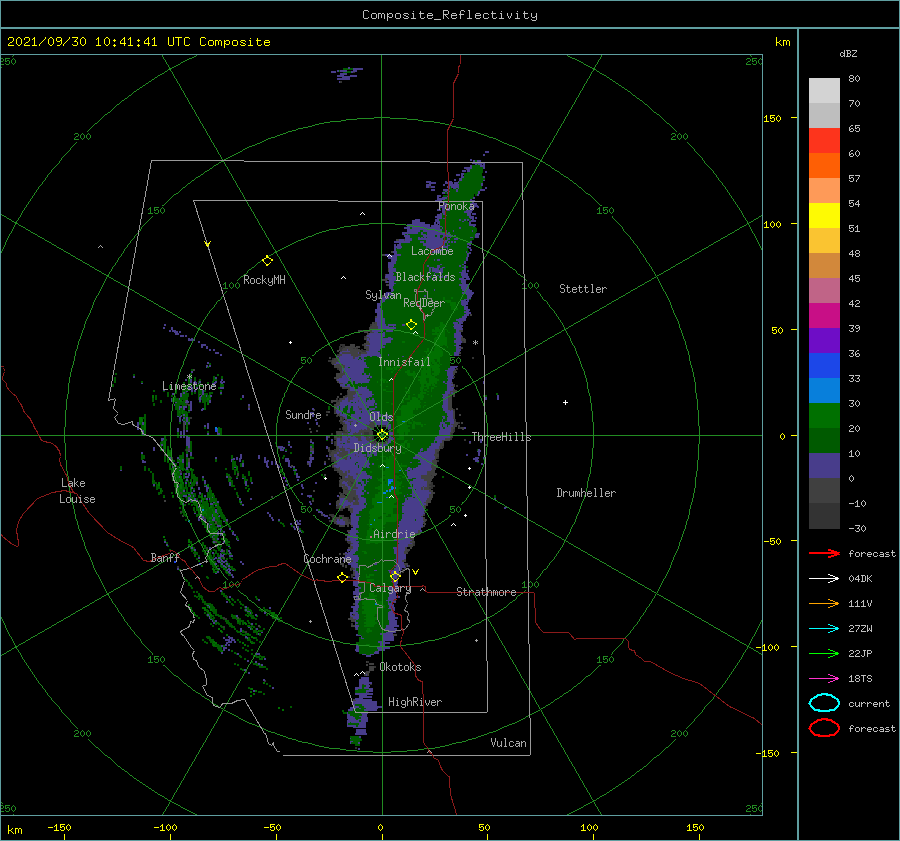The height and width of the screenshot is (841, 900).
Task: Click the RockyMH label
Action: point(264,280)
